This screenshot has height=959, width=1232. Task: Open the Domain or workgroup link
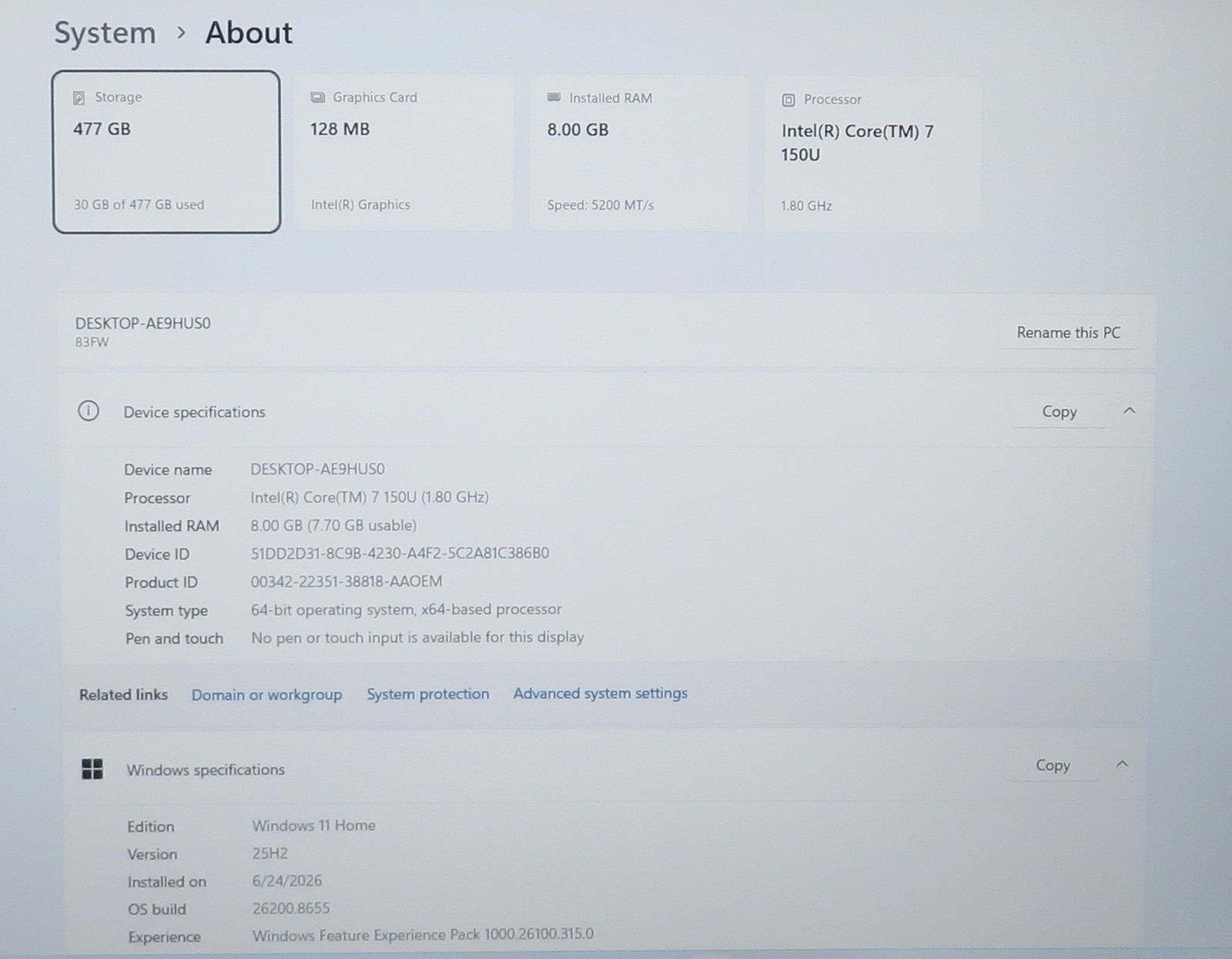click(x=266, y=695)
